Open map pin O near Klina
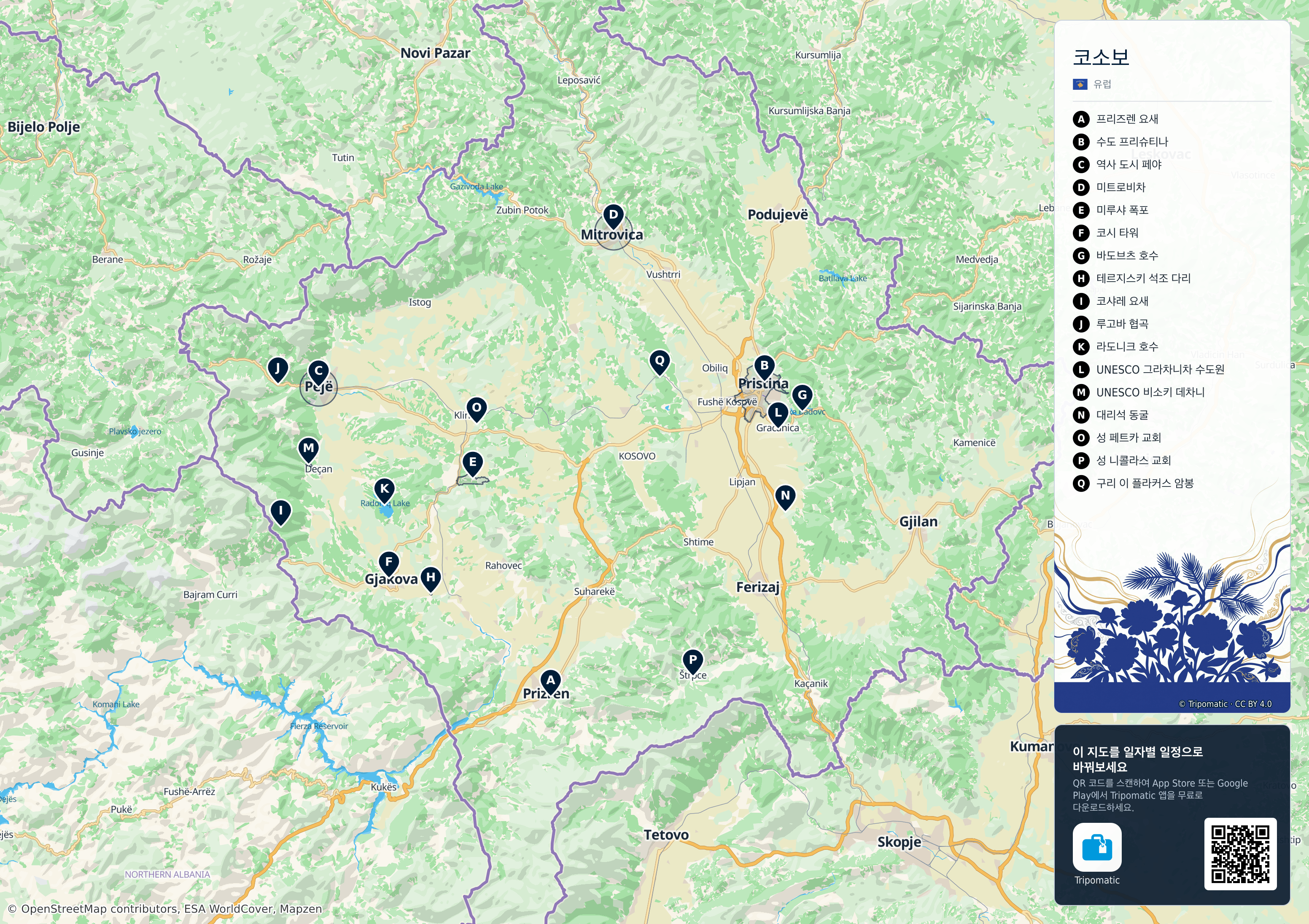Image resolution: width=1309 pixels, height=924 pixels. [x=477, y=409]
